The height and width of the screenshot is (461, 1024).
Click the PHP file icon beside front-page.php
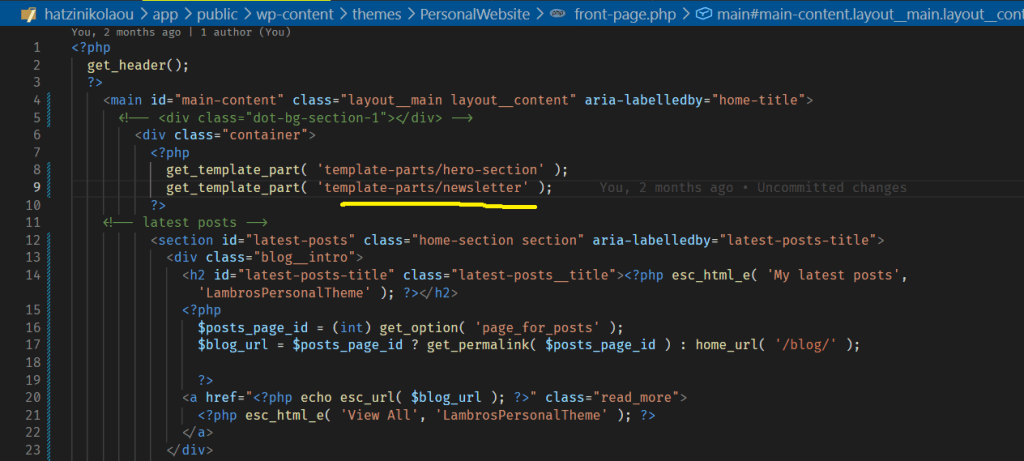click(x=558, y=13)
